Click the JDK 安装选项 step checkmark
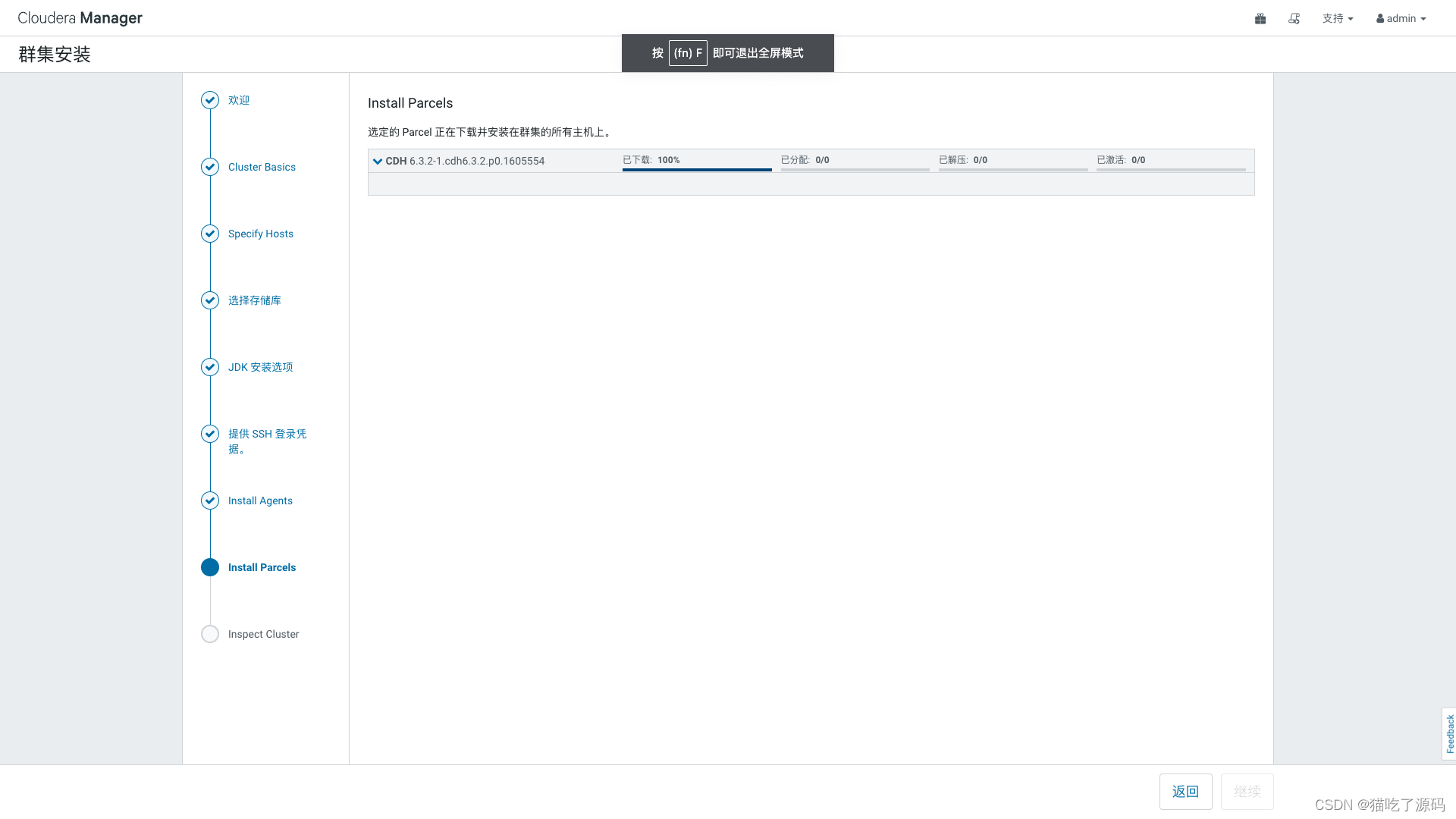1456x819 pixels. click(210, 367)
